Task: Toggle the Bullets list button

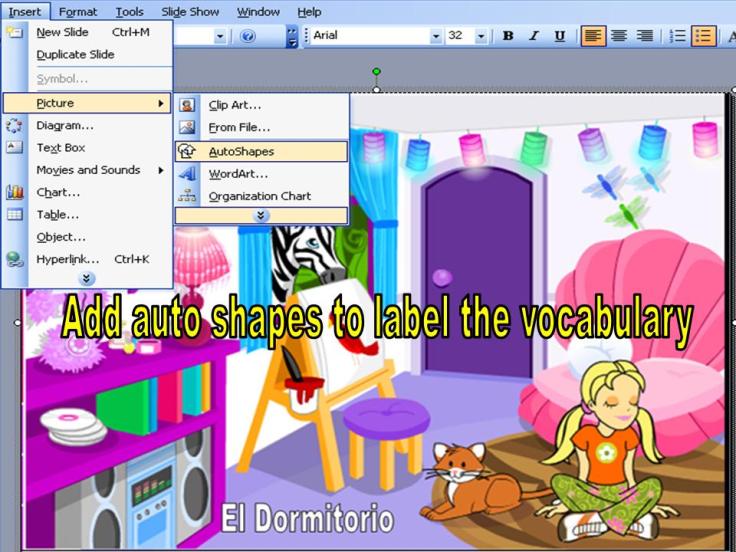Action: (703, 36)
